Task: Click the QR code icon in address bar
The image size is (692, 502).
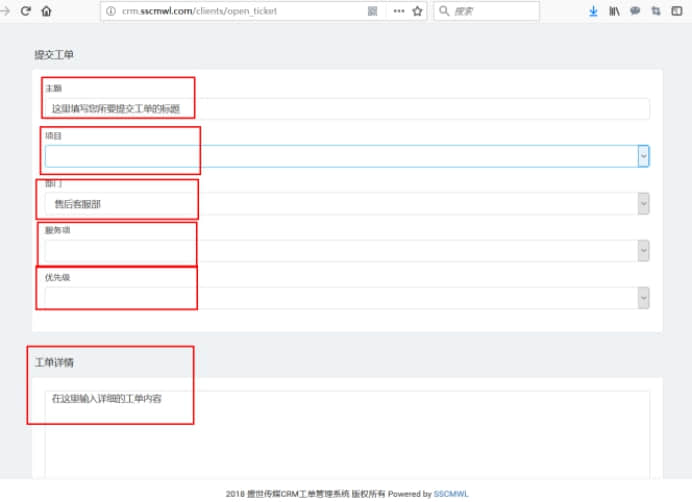Action: (x=373, y=11)
